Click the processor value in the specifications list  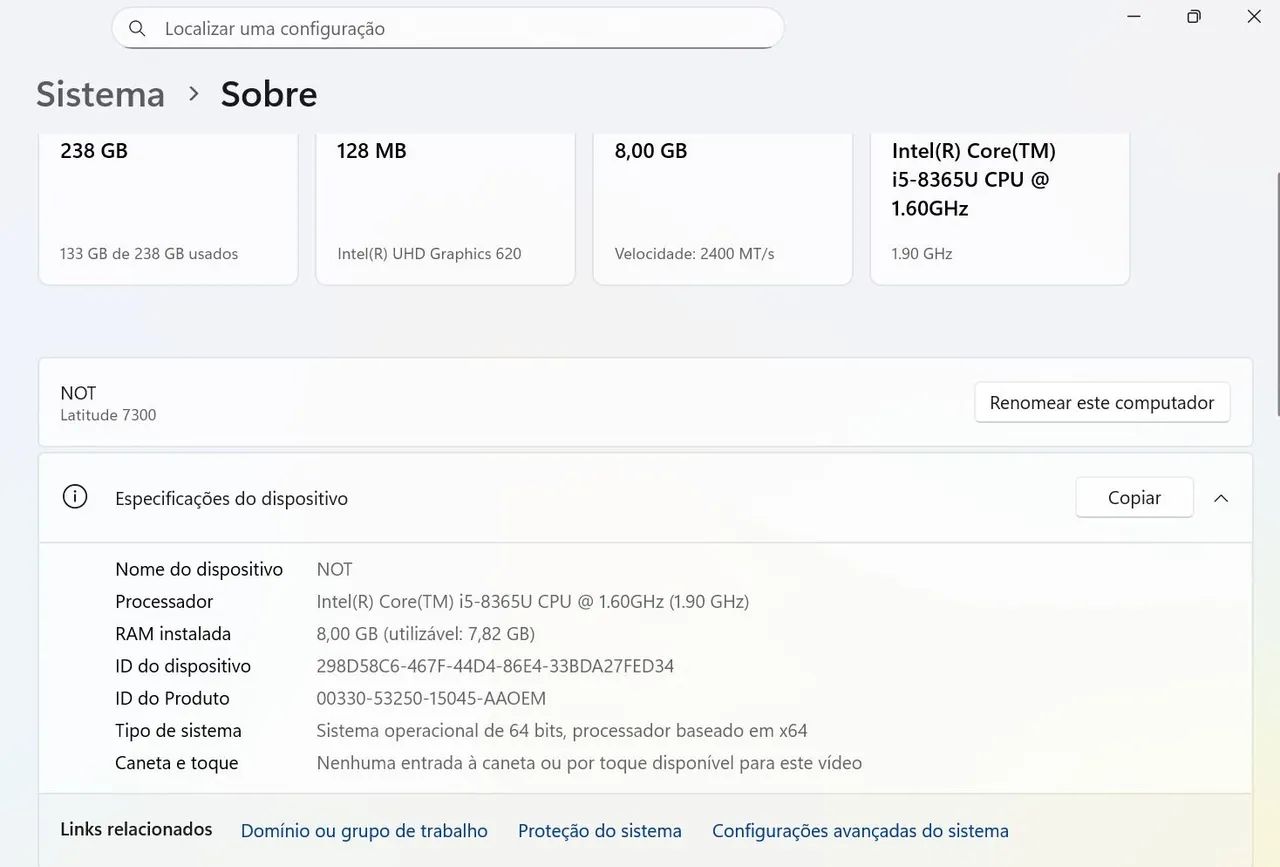tap(533, 602)
